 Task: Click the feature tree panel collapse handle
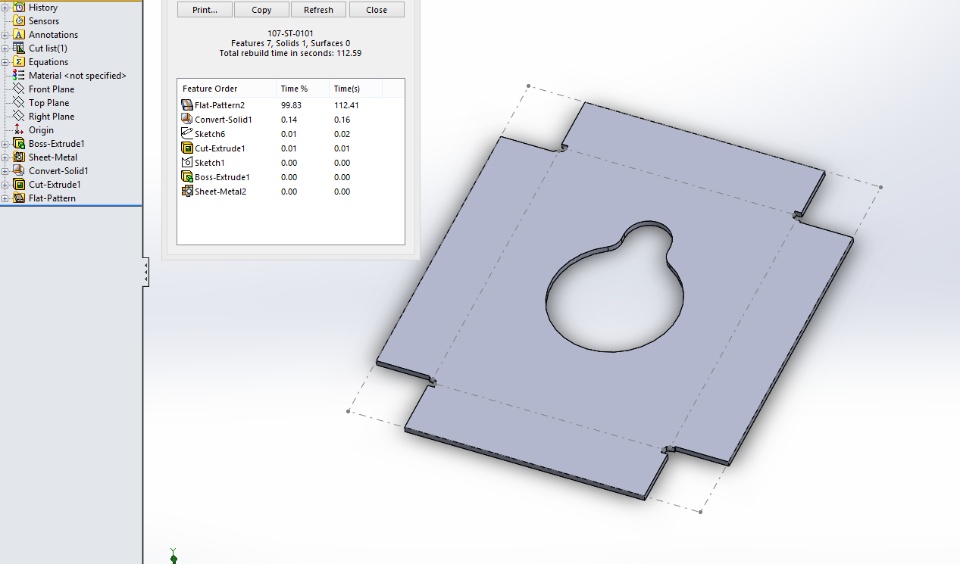click(x=146, y=271)
